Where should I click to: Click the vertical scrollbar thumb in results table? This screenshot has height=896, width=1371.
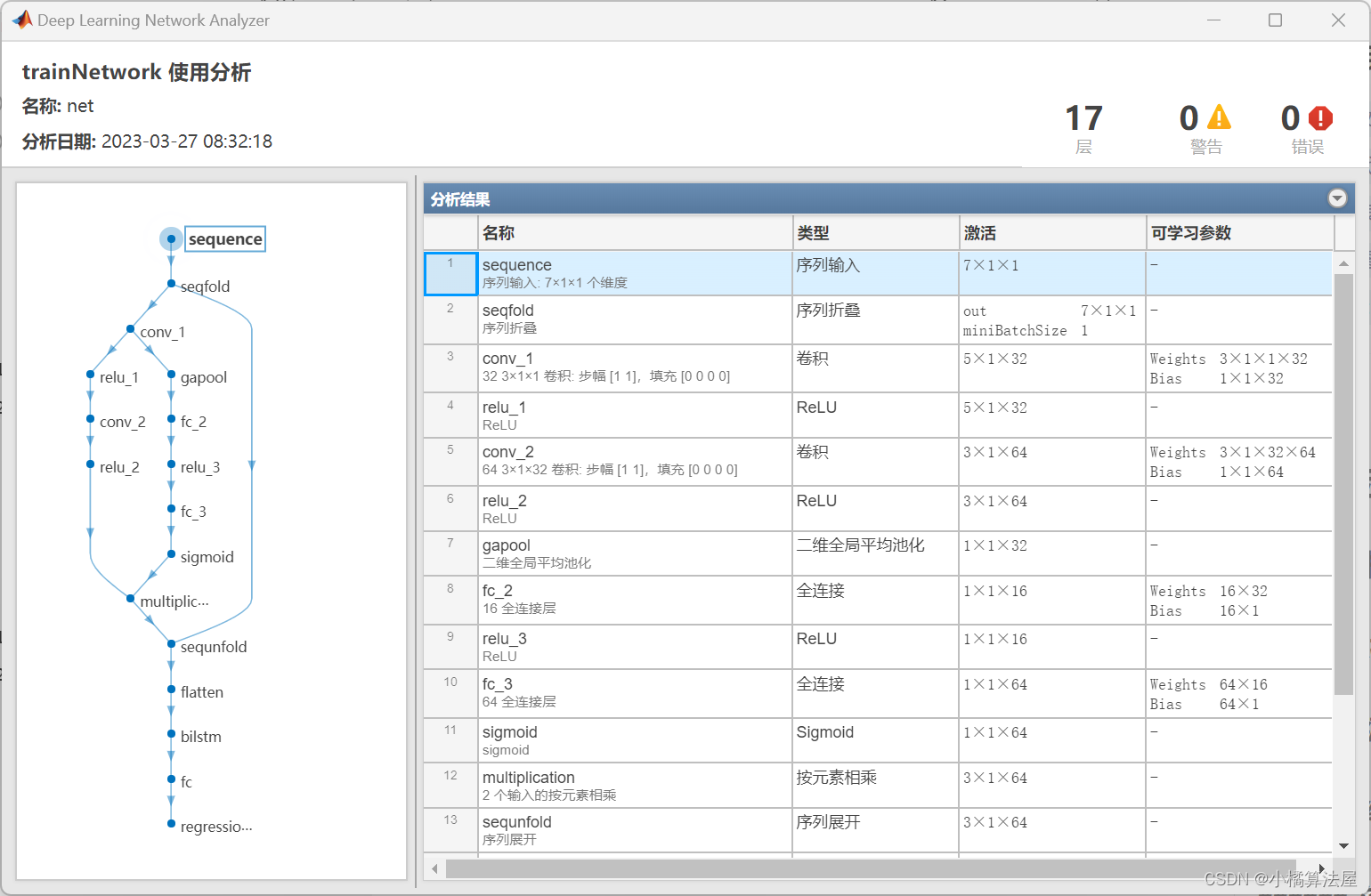click(1343, 485)
